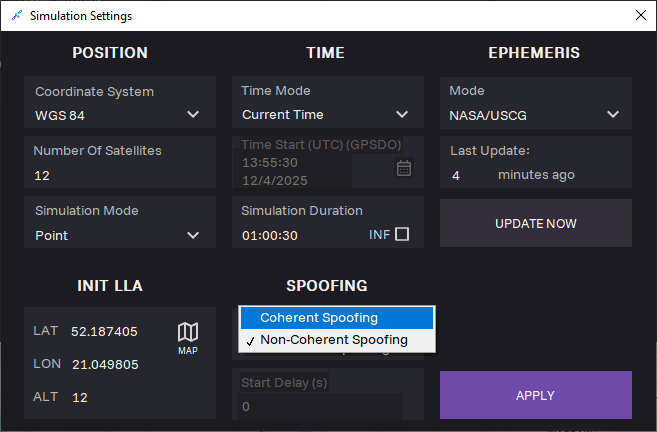
Task: Open the MAP picker icon
Action: tap(188, 336)
